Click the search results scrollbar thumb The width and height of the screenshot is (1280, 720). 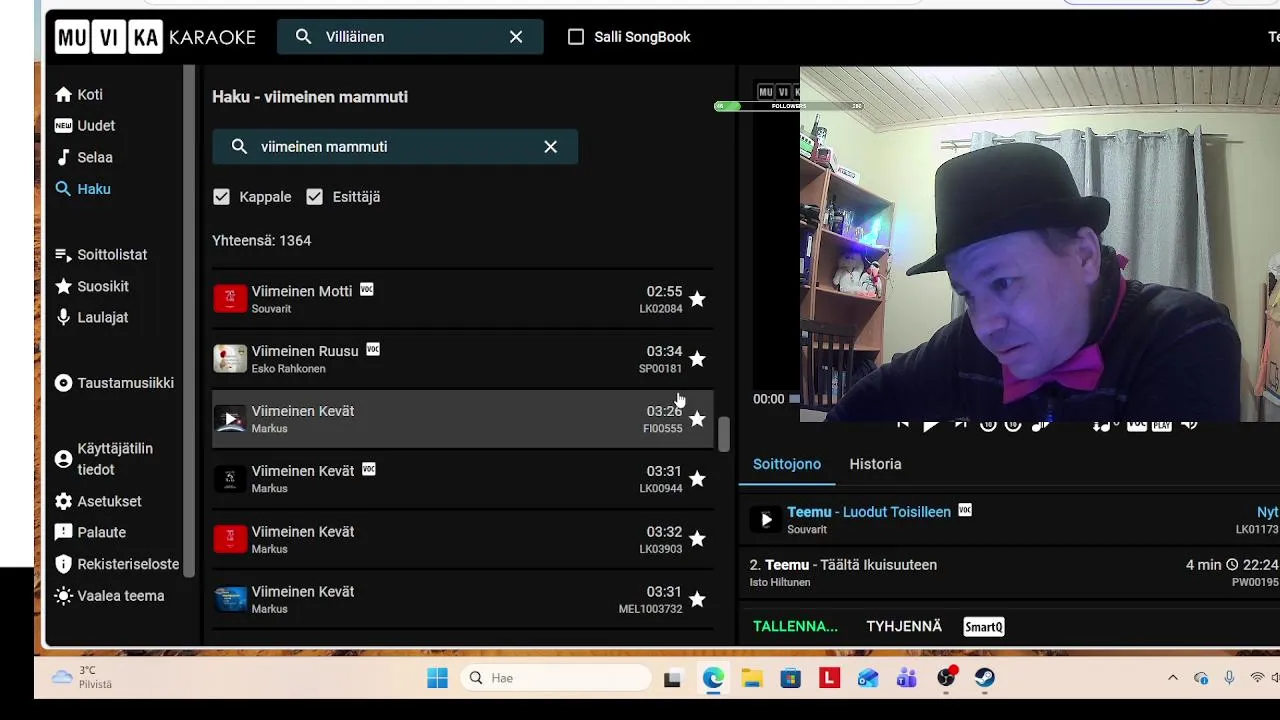click(724, 434)
